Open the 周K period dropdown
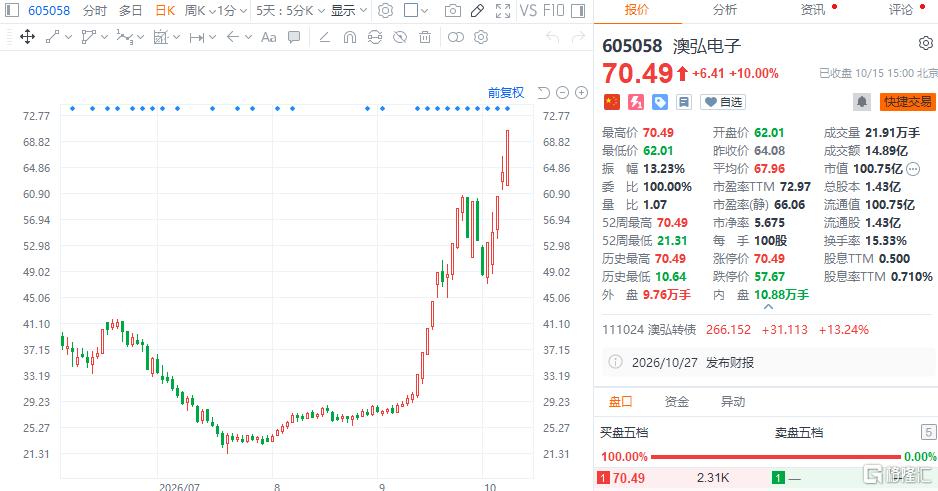 [199, 10]
